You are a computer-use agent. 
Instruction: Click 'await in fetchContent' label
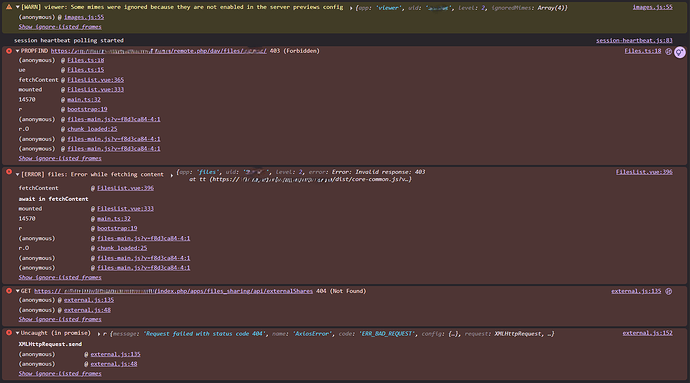[x=53, y=199]
